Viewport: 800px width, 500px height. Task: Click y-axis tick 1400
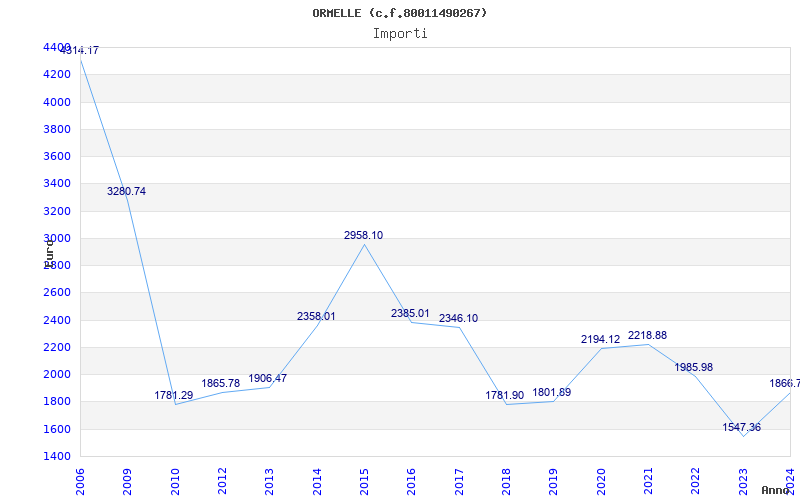coord(57,456)
